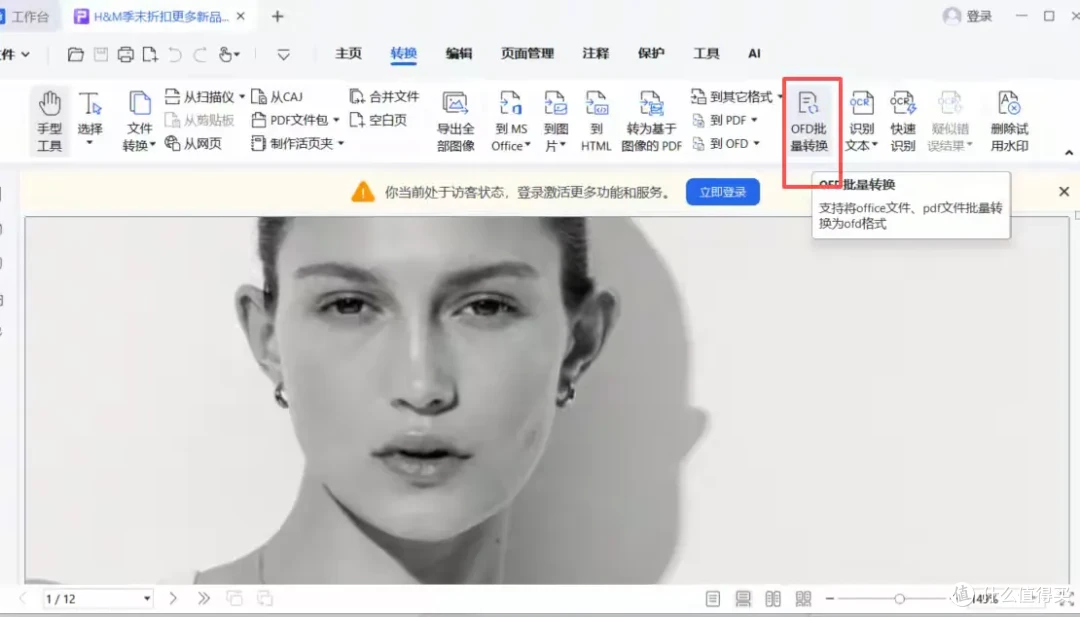Jump to last page double arrow

[x=204, y=598]
